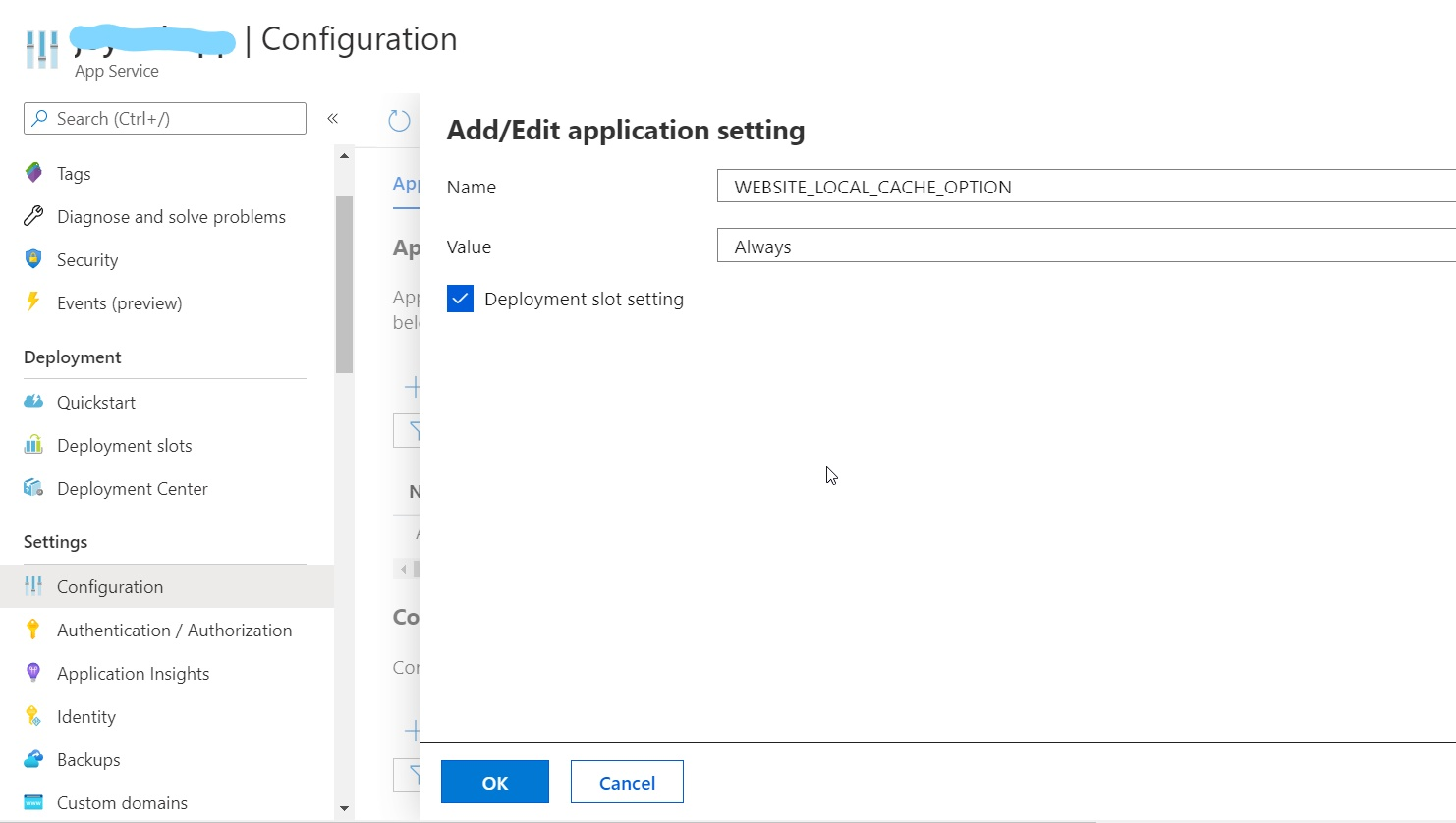Open Events (preview) lightning icon

tap(32, 302)
